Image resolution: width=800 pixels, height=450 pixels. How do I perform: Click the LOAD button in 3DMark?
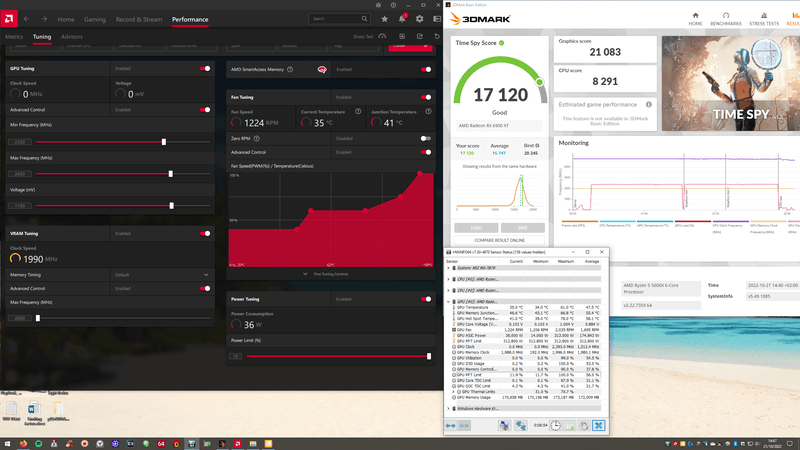(476, 228)
